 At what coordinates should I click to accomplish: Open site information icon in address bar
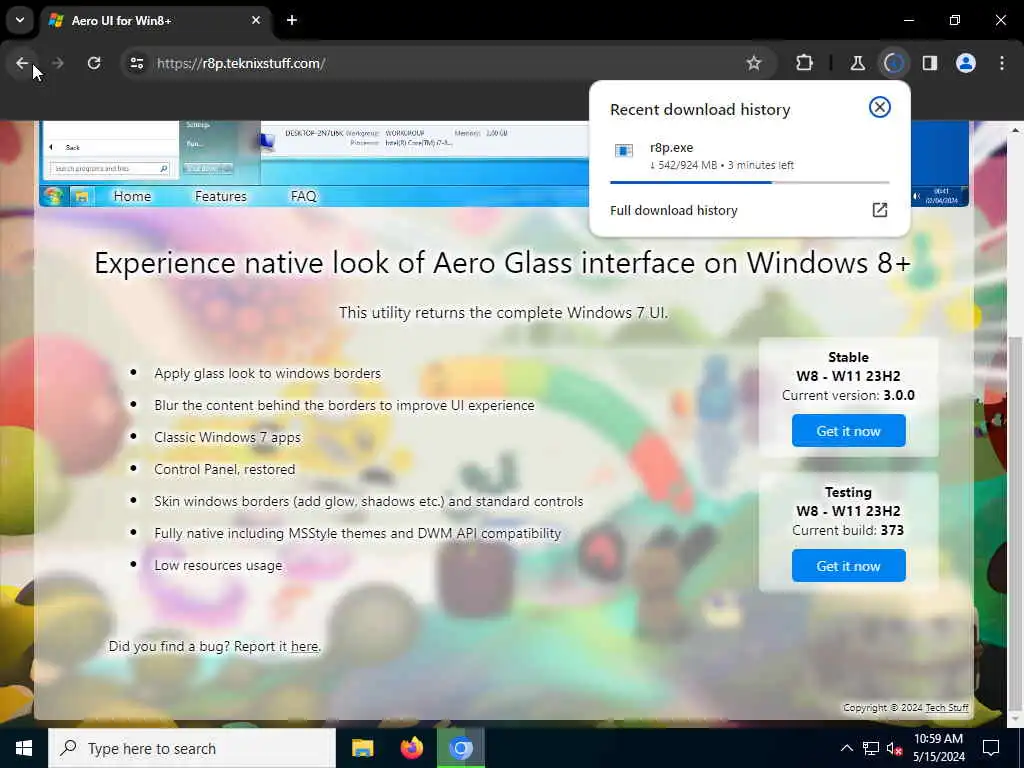point(136,63)
